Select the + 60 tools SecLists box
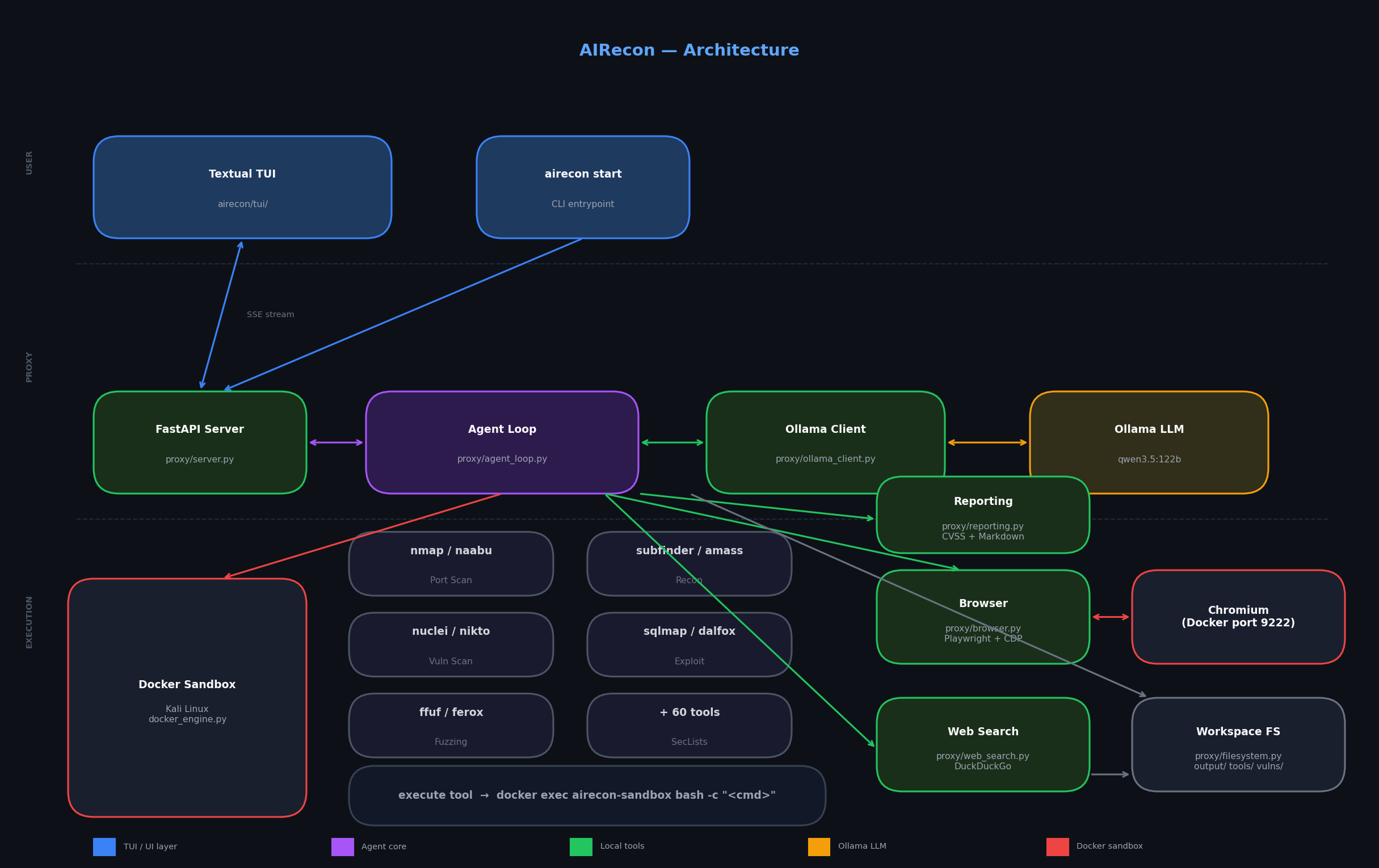The width and height of the screenshot is (1379, 868). (x=689, y=726)
